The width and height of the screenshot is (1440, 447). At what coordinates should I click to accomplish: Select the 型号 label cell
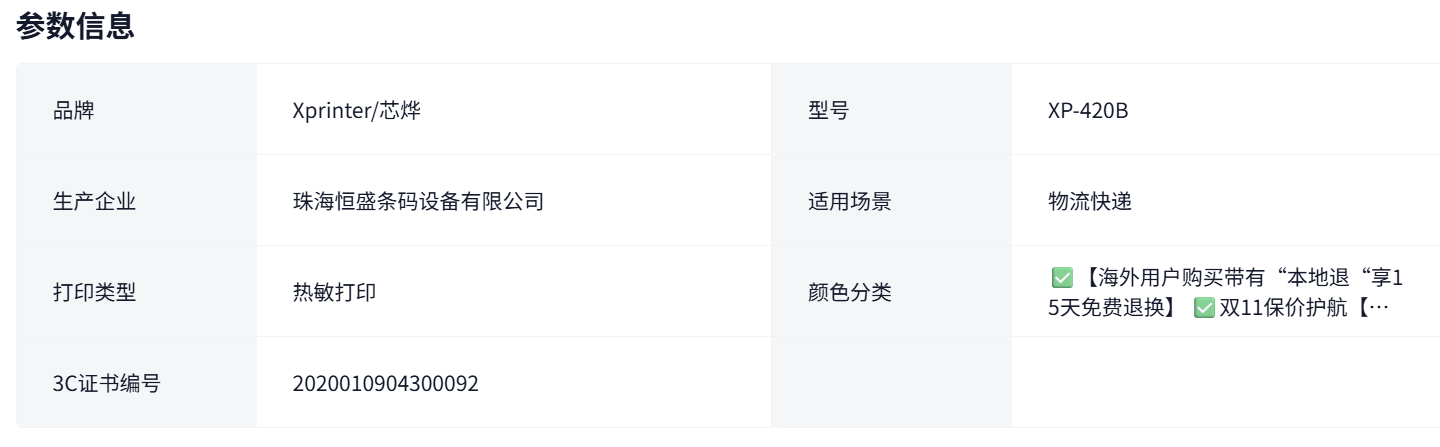(828, 110)
